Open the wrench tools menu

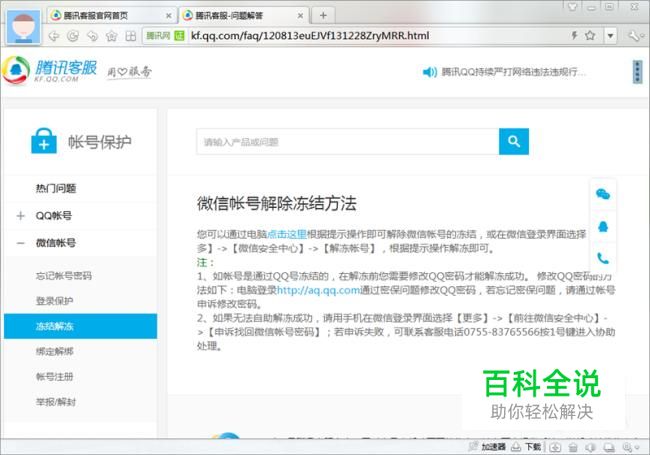pos(634,36)
